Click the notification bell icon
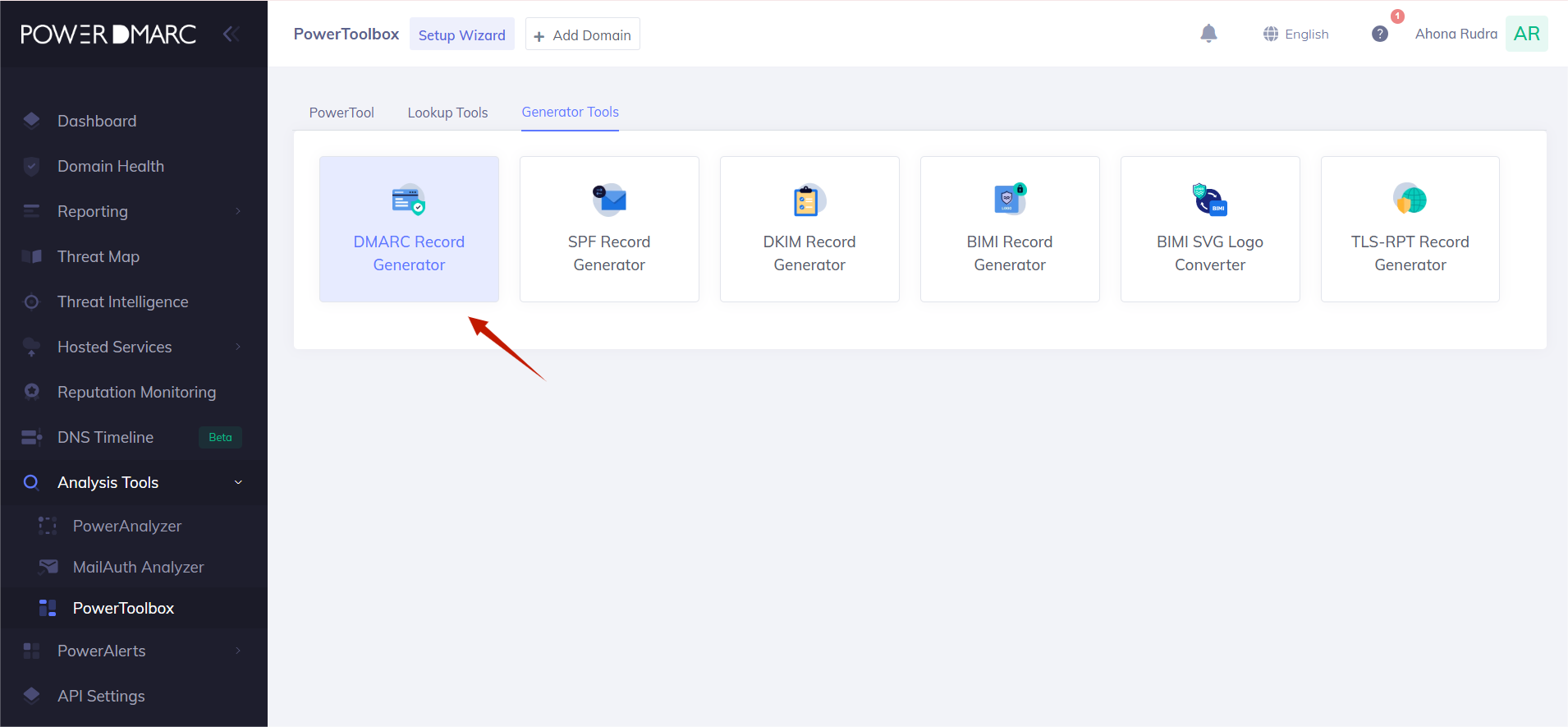Viewport: 1568px width, 727px height. pyautogui.click(x=1208, y=34)
